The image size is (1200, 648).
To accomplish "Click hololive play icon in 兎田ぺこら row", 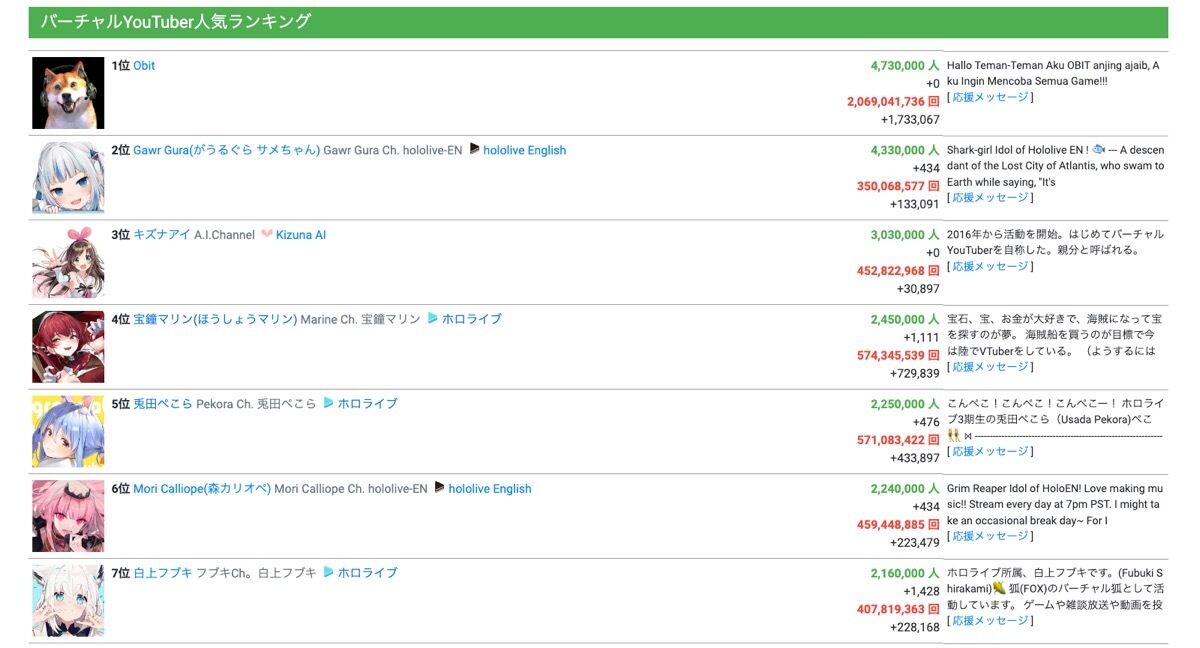I will tap(328, 404).
